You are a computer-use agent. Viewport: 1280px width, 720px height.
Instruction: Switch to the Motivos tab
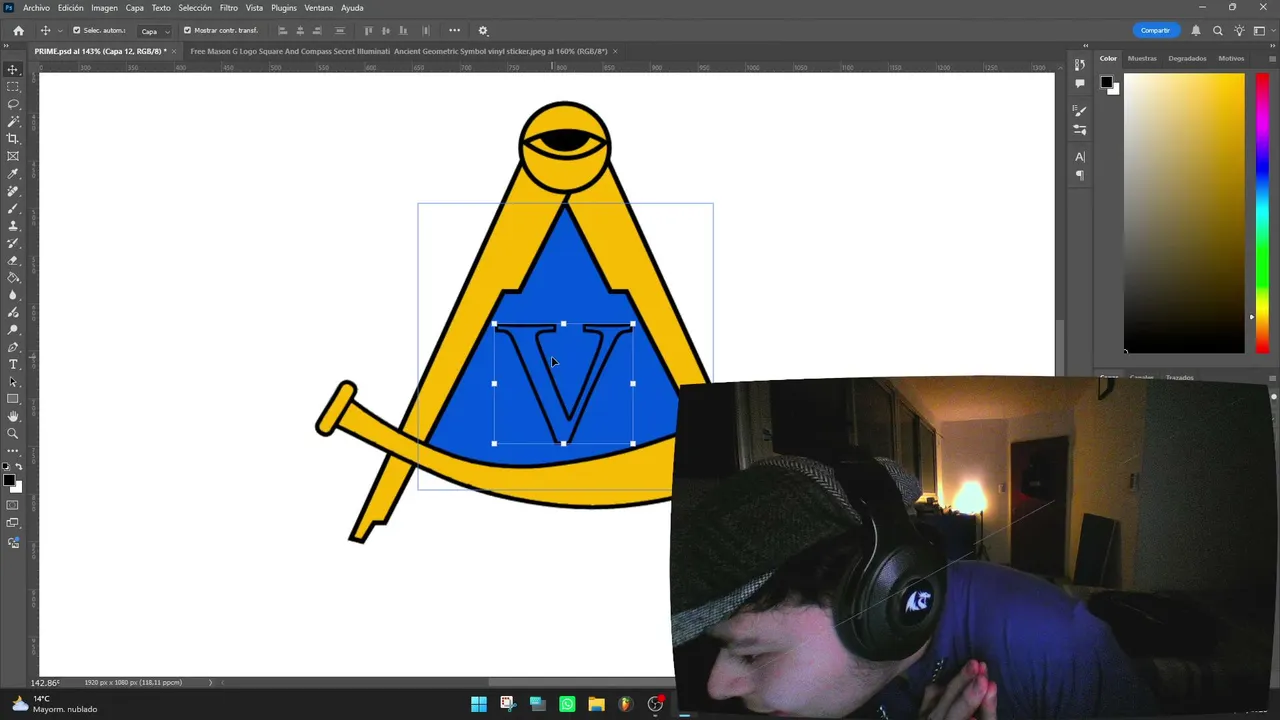(1231, 59)
